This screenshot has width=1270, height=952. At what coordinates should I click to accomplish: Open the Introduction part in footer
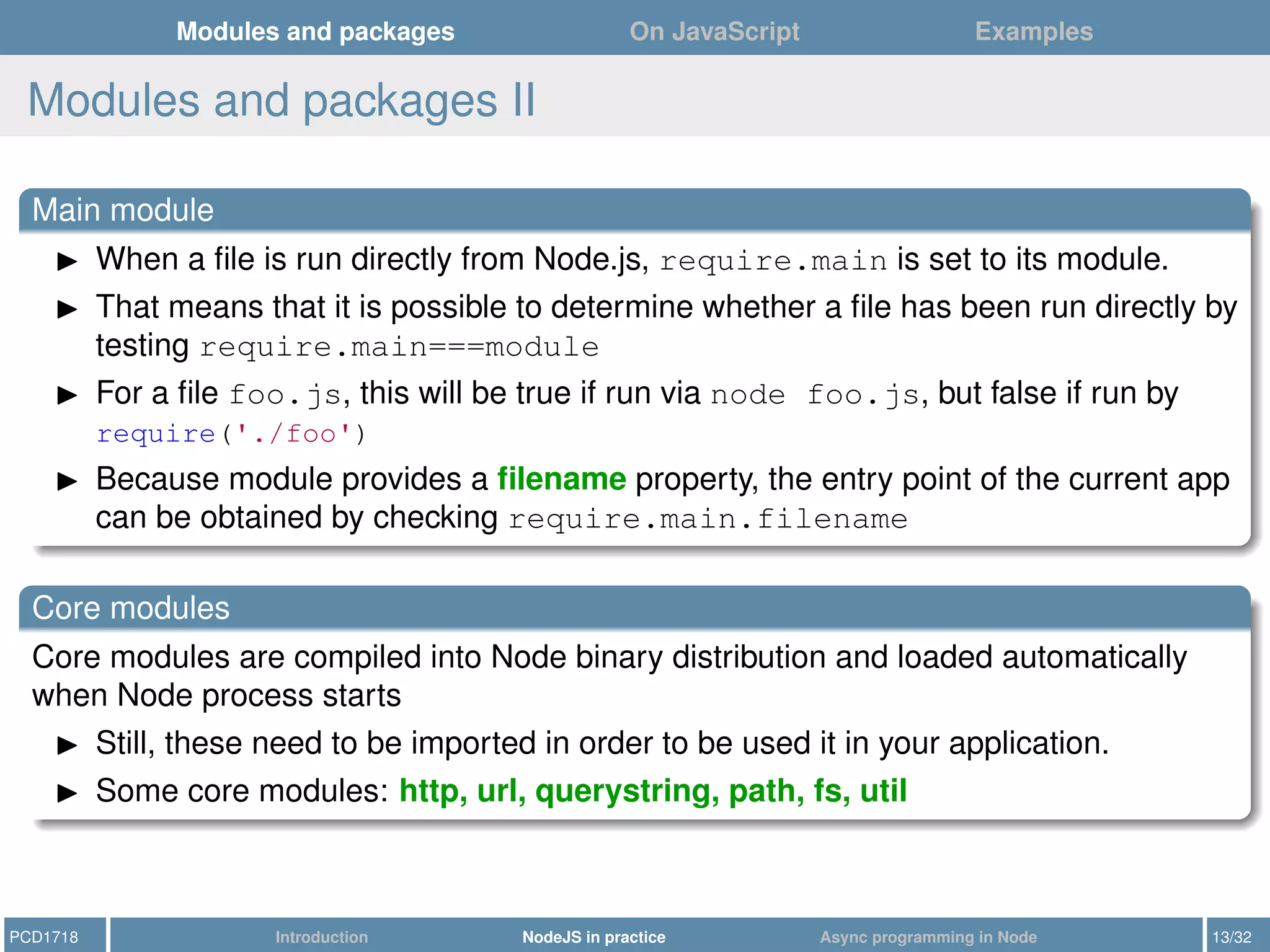pos(321,937)
